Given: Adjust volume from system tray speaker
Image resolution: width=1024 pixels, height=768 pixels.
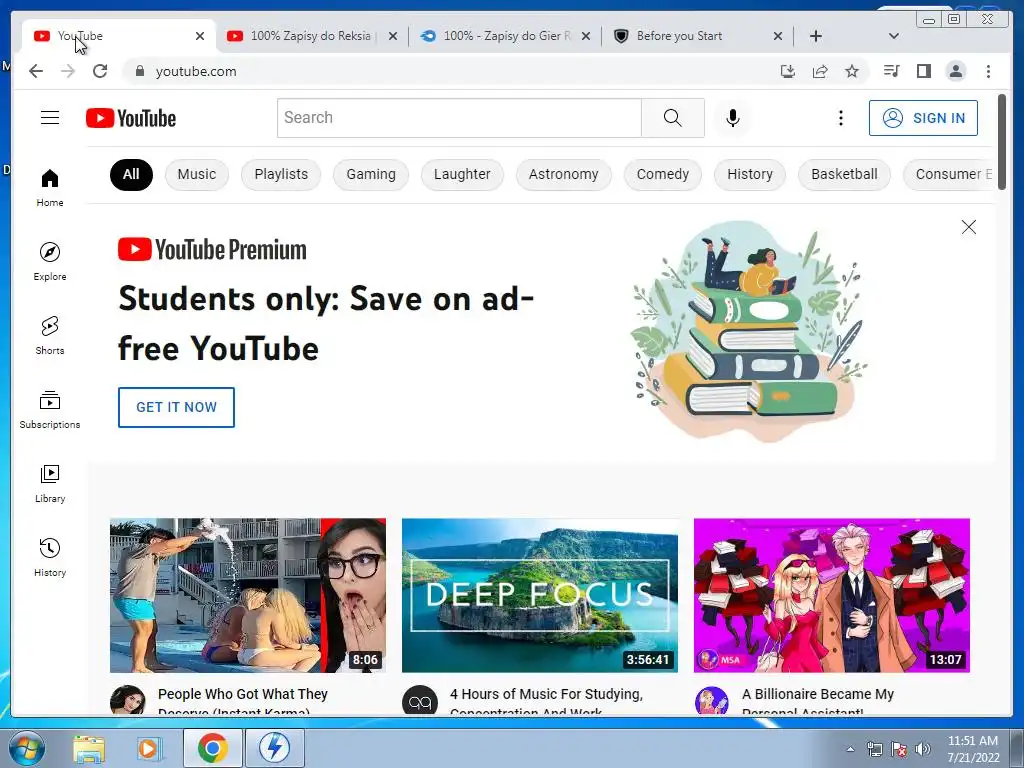Looking at the screenshot, I should pyautogui.click(x=923, y=748).
